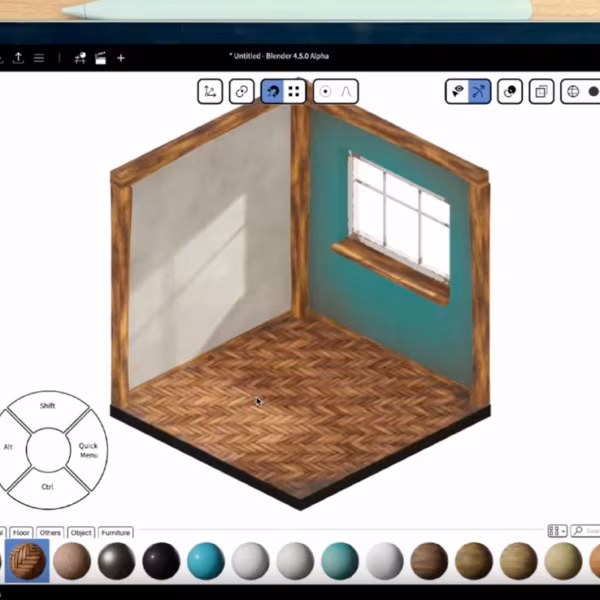600x600 pixels.
Task: Click the upload/export icon in top bar
Action: 18,58
